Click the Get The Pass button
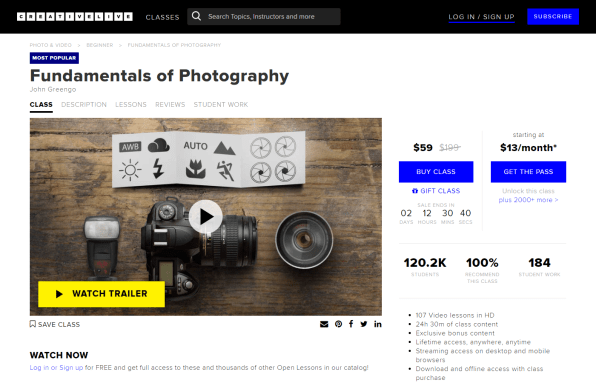Image resolution: width=596 pixels, height=383 pixels. pos(528,172)
